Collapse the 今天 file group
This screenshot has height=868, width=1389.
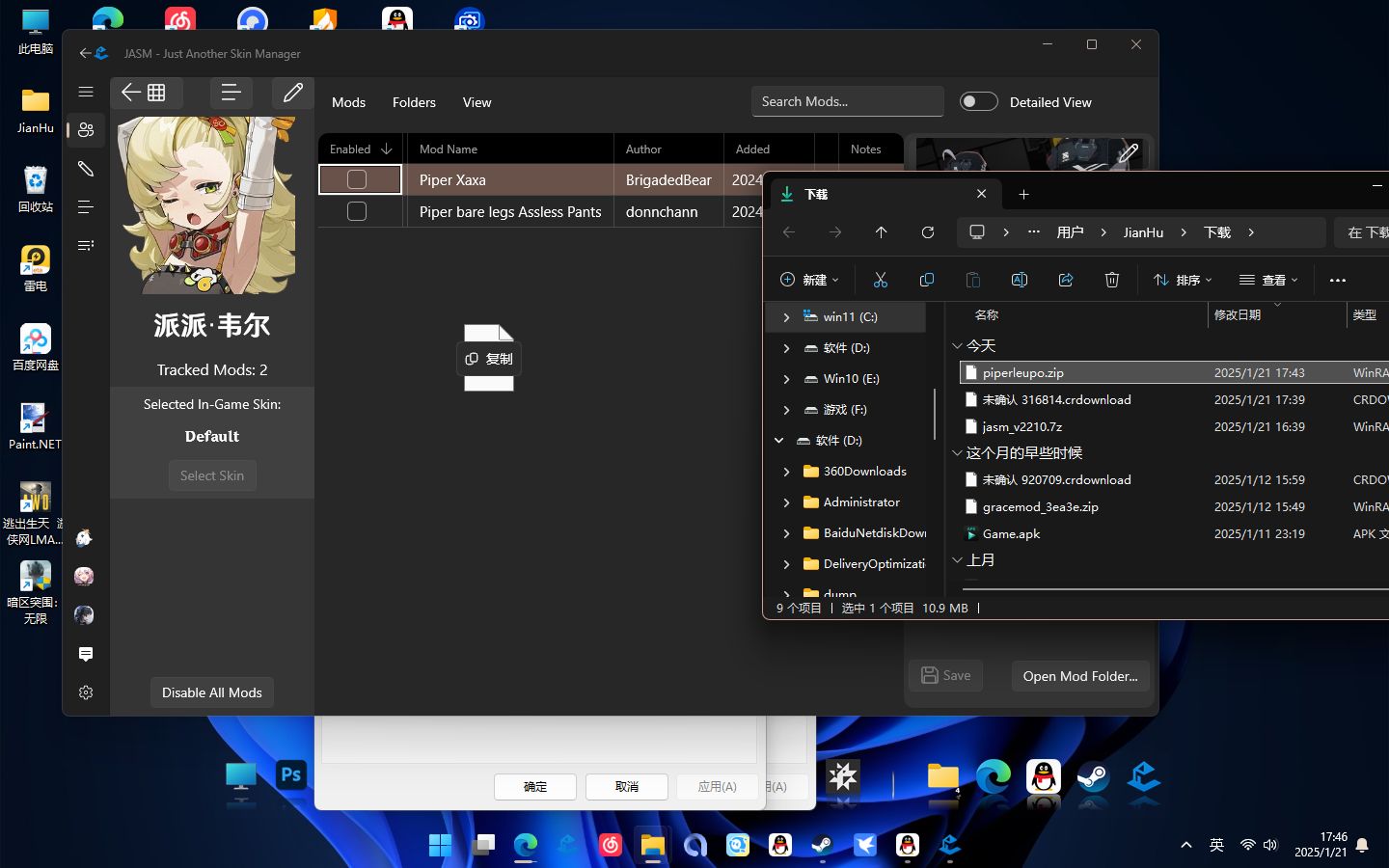(957, 345)
